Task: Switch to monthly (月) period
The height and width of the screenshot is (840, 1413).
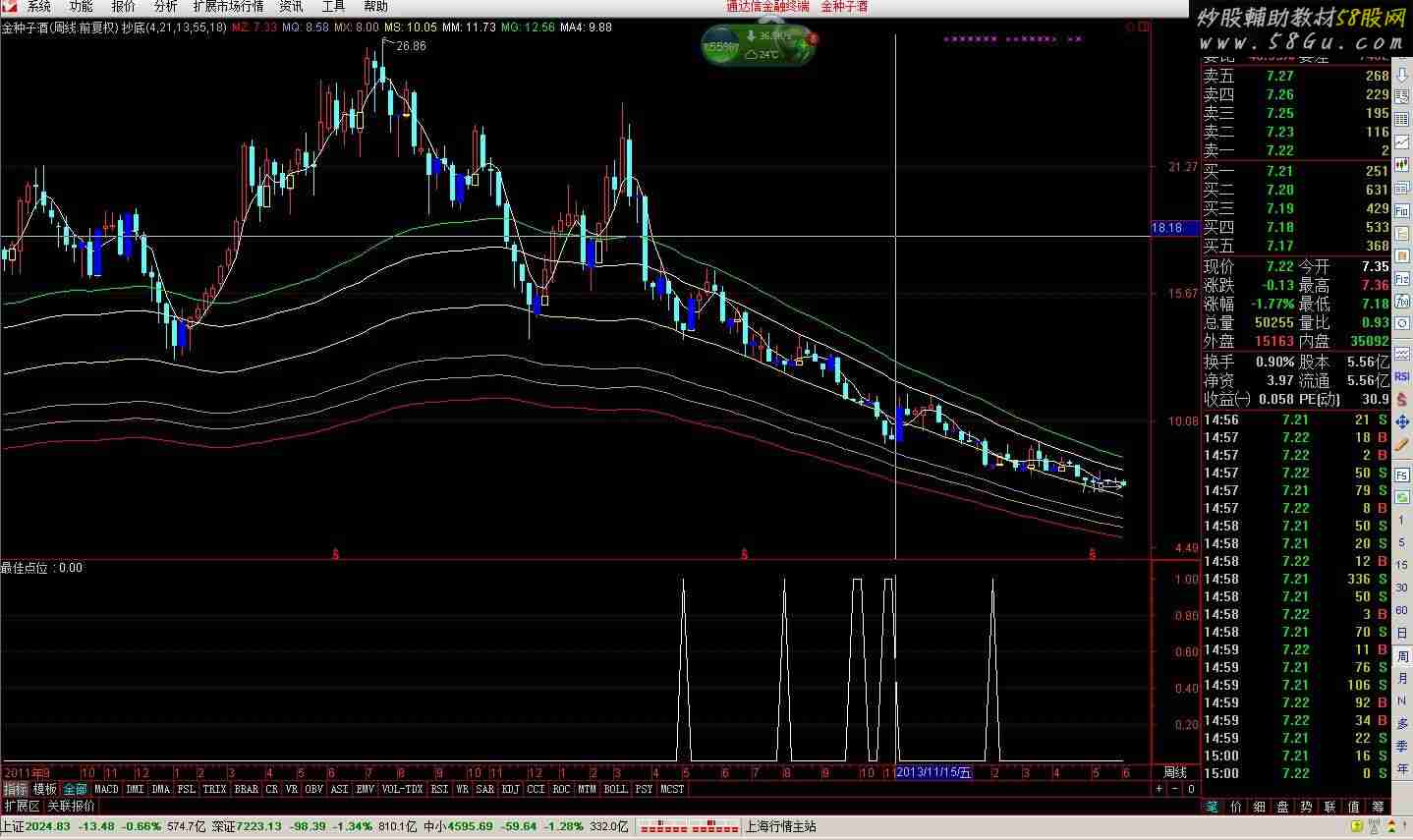Action: pyautogui.click(x=1402, y=678)
